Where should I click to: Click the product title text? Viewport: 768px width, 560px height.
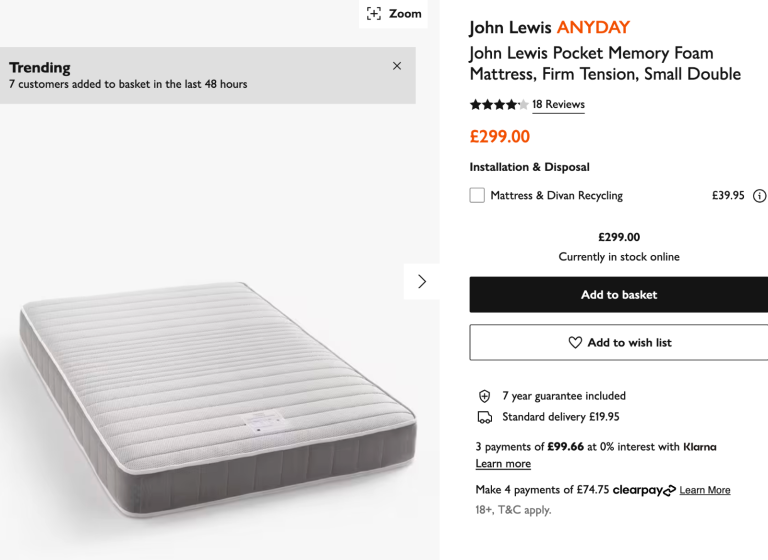[x=605, y=63]
